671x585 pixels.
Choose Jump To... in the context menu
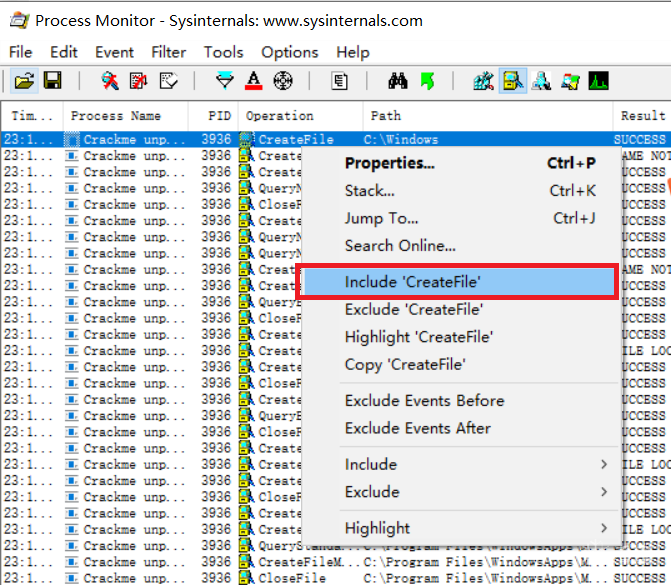(461, 218)
